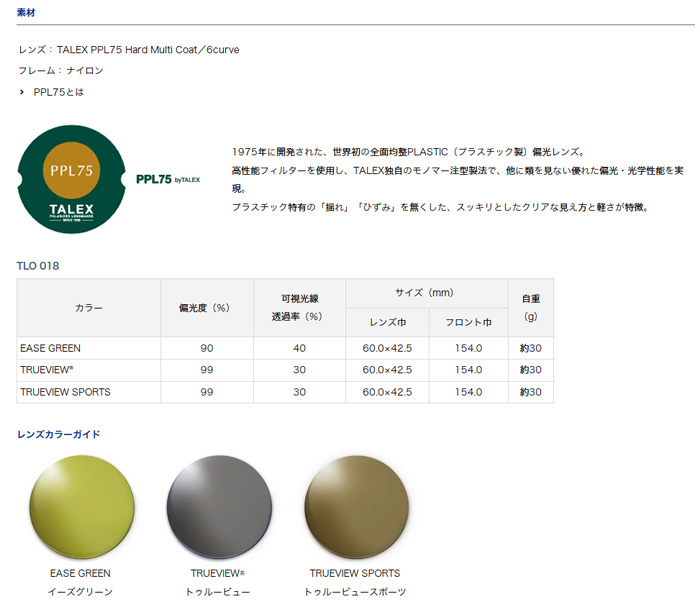Click the 'TRUEVIEW SPORTS' caption under the swatch
This screenshot has height=612, width=700.
pyautogui.click(x=355, y=573)
